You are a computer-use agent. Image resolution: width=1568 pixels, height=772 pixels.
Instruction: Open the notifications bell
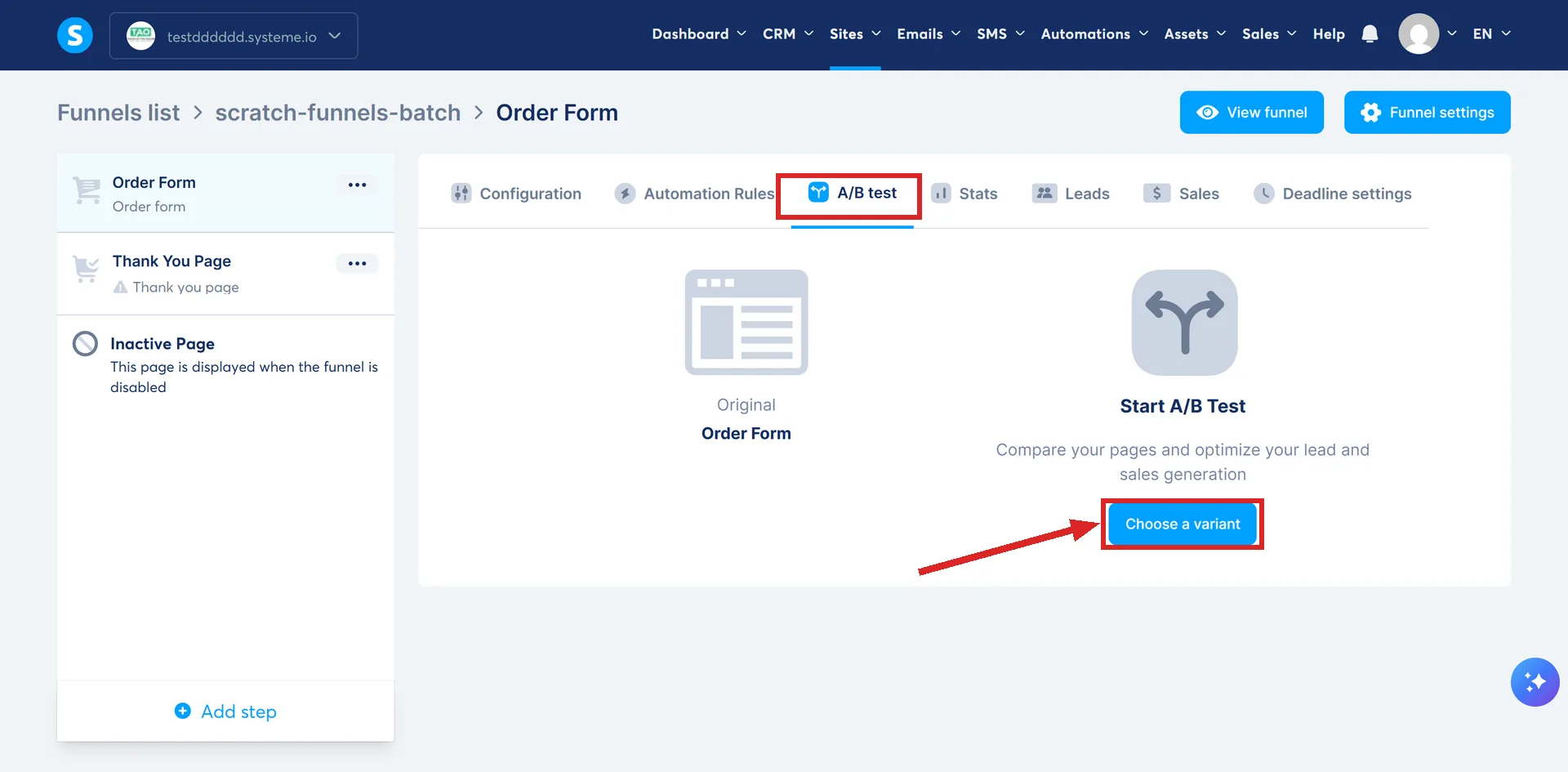(x=1370, y=33)
